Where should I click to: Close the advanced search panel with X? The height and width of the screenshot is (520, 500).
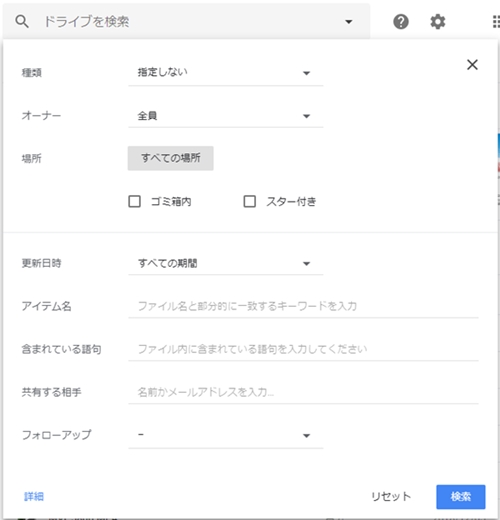(472, 65)
